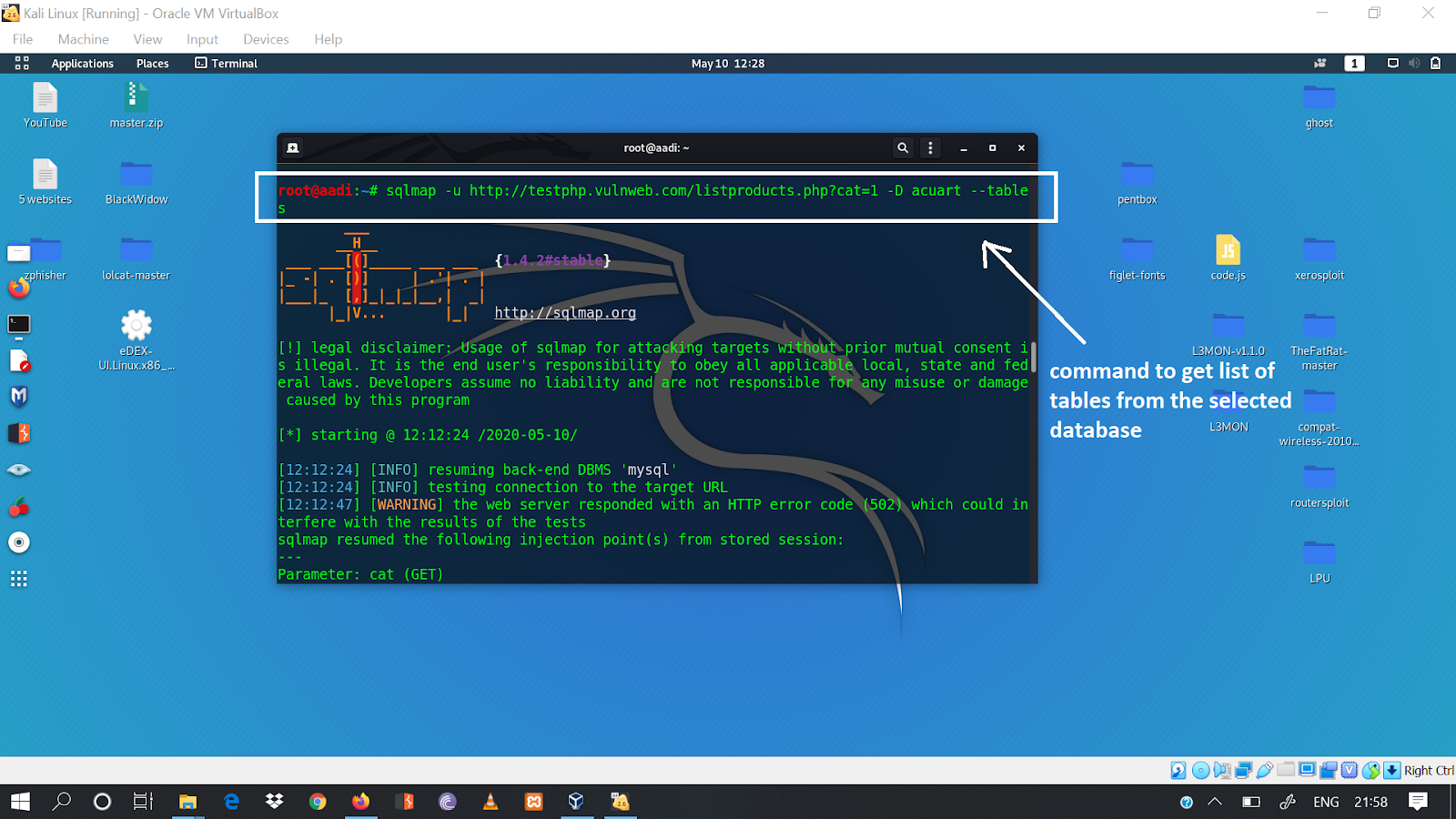Image resolution: width=1456 pixels, height=819 pixels.
Task: Click the search icon in the terminal title bar
Action: tap(903, 147)
